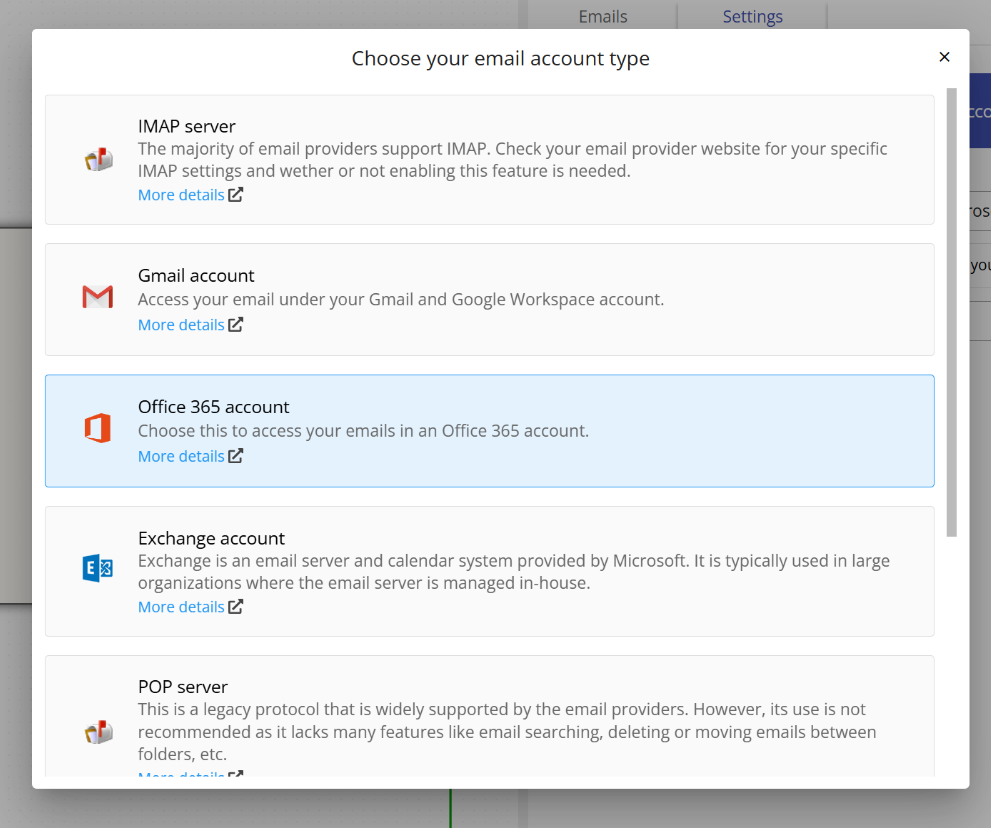Click the POP server mailbox icon
The width and height of the screenshot is (991, 828).
pyautogui.click(x=97, y=731)
